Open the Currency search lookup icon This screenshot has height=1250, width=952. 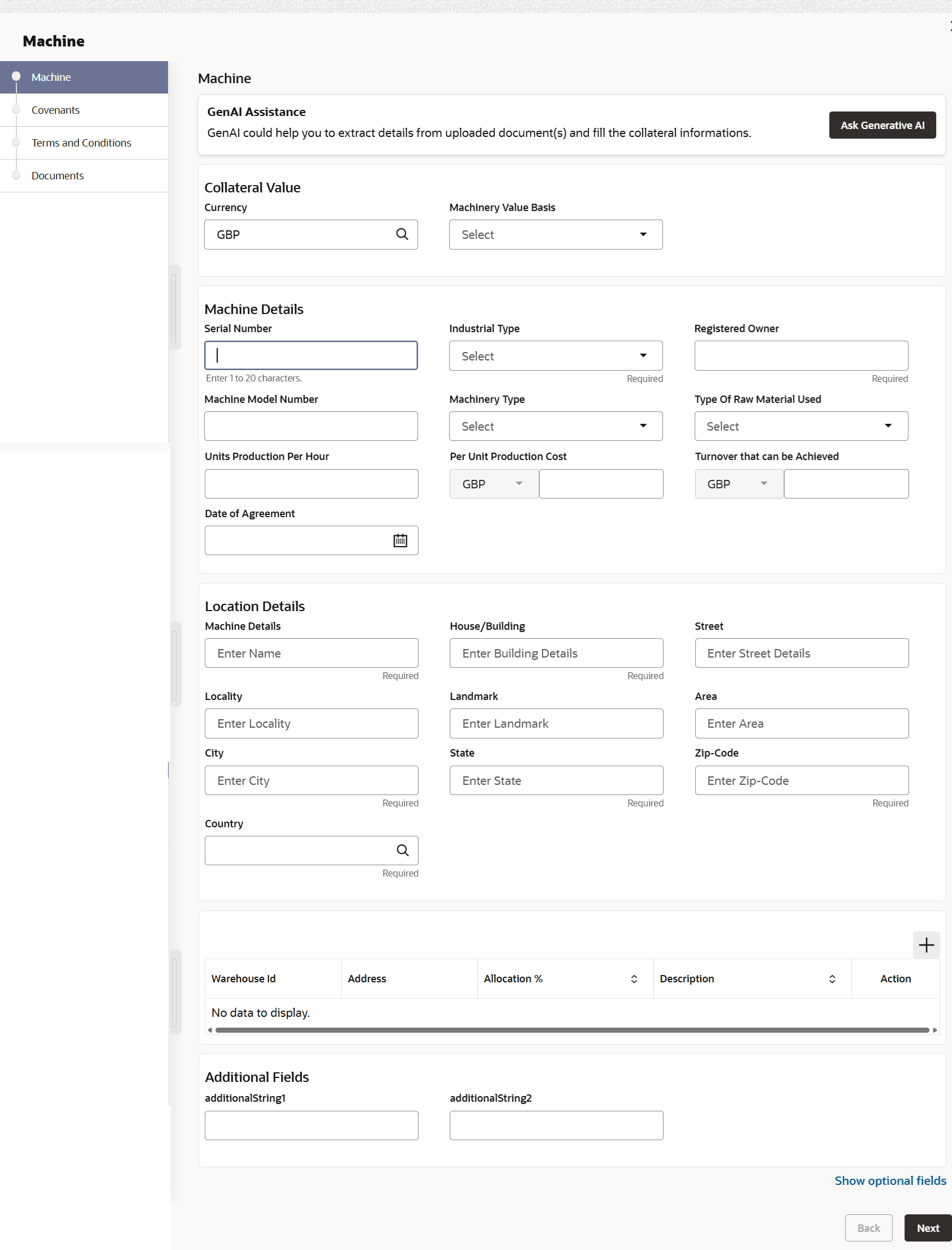coord(402,234)
